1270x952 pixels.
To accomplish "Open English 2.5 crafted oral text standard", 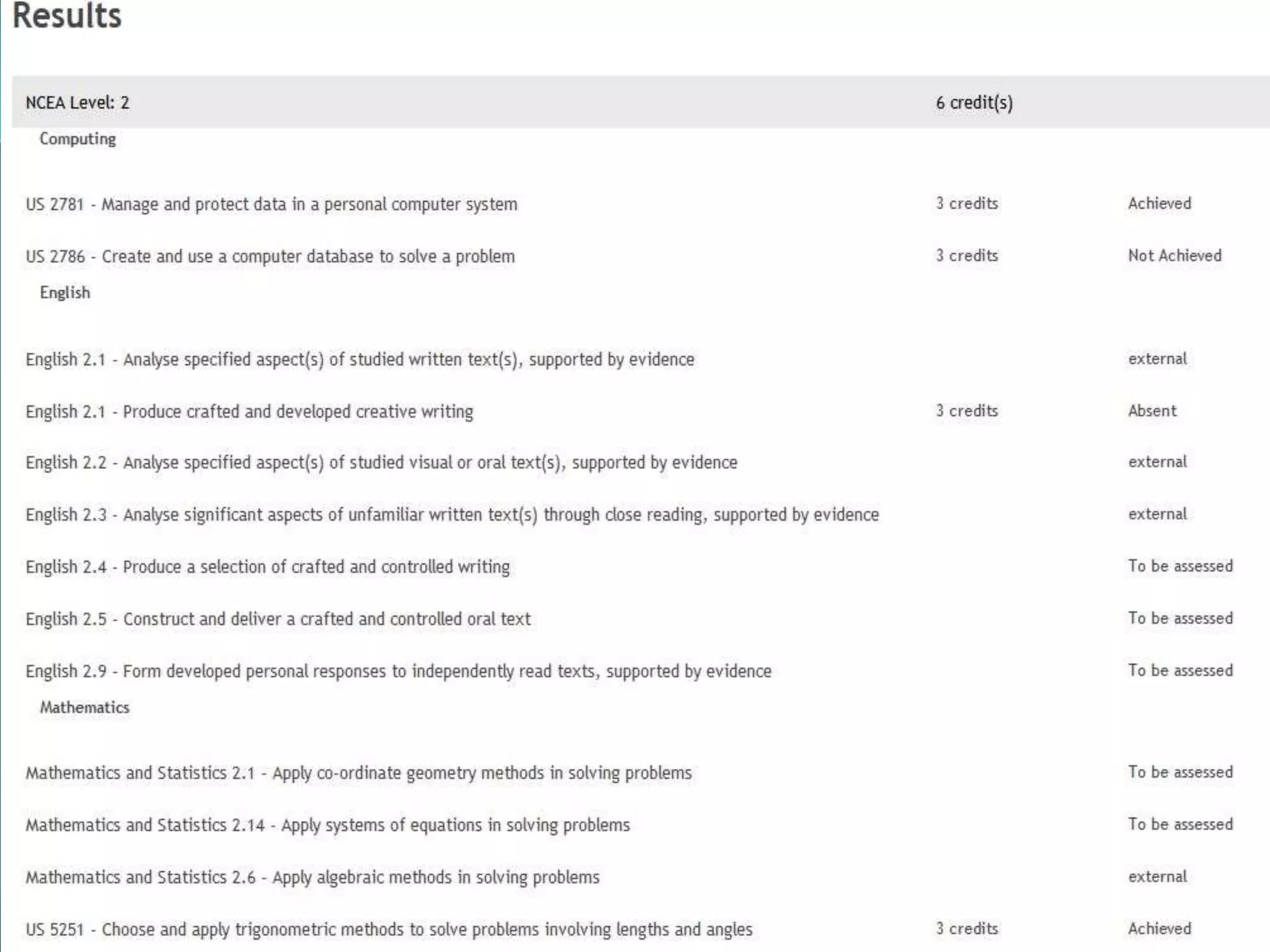I will click(x=278, y=619).
